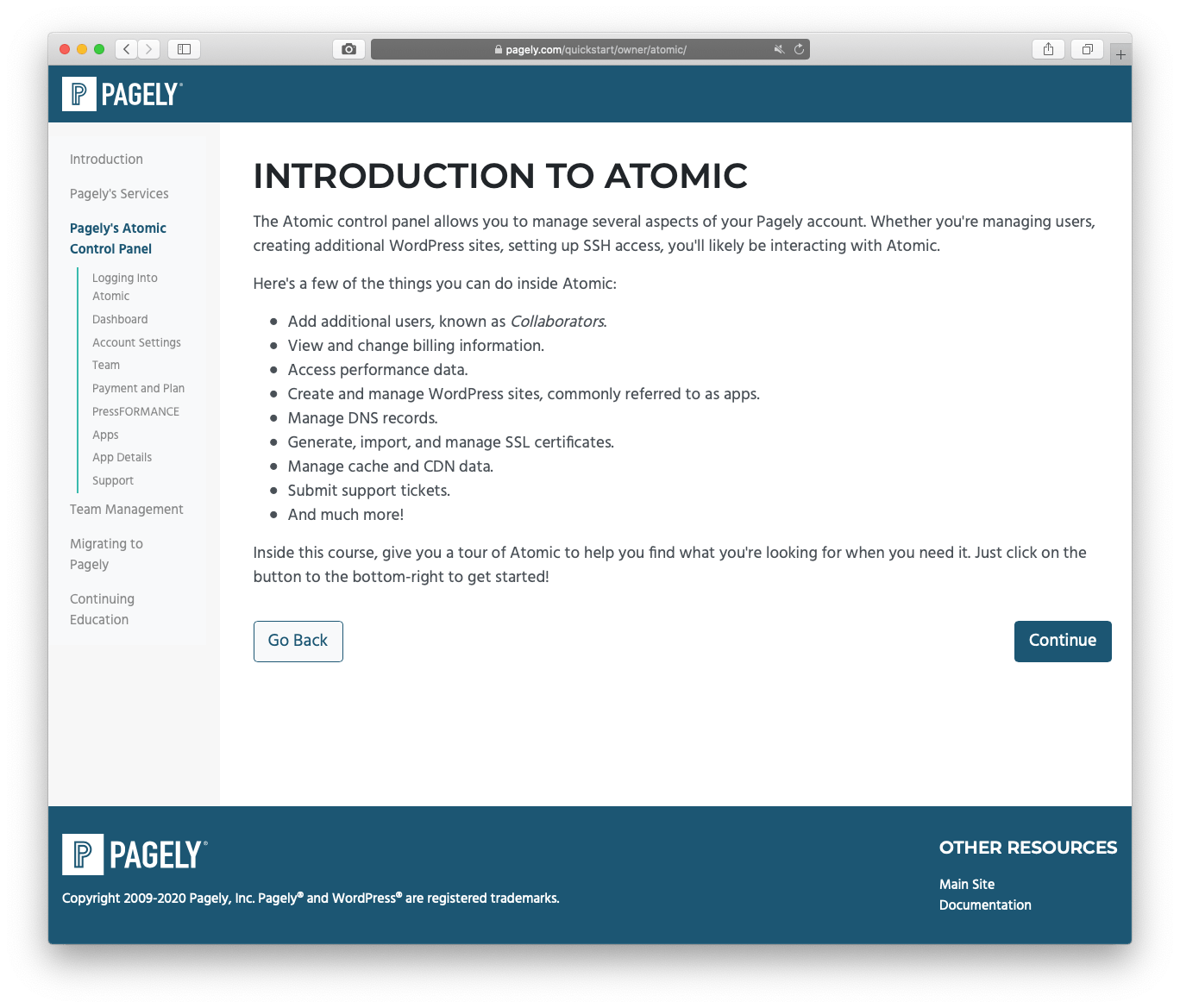Open the Main Site footer link
1180x1008 pixels.
coord(967,885)
